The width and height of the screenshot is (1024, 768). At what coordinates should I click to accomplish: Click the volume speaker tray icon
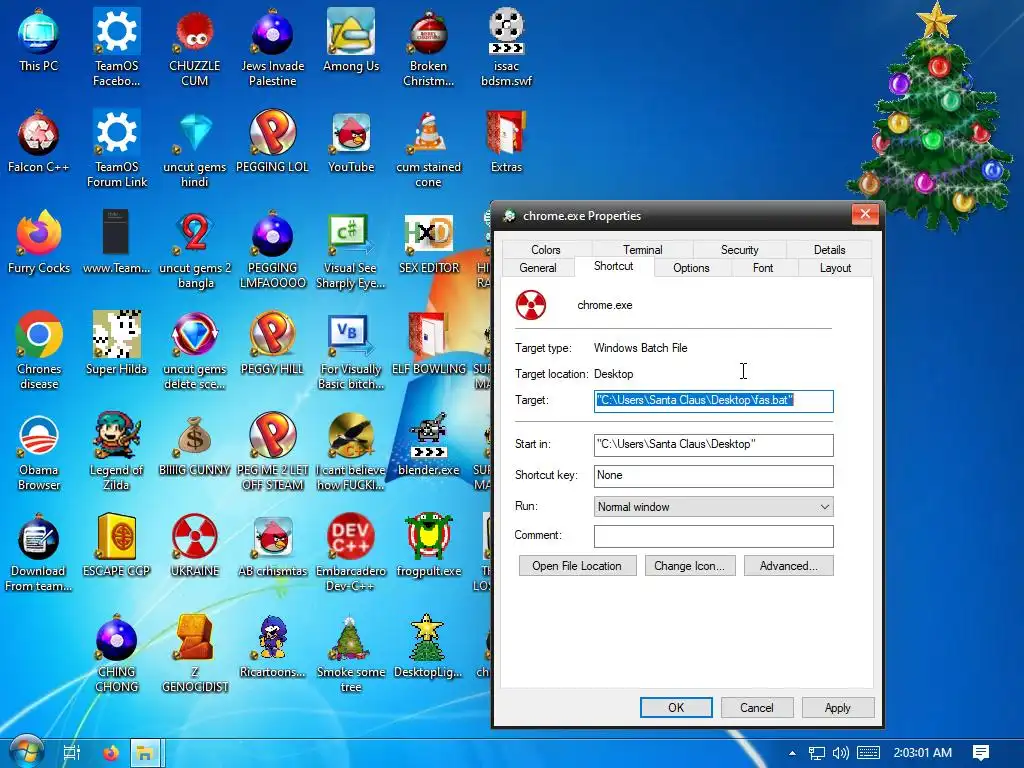tap(841, 753)
